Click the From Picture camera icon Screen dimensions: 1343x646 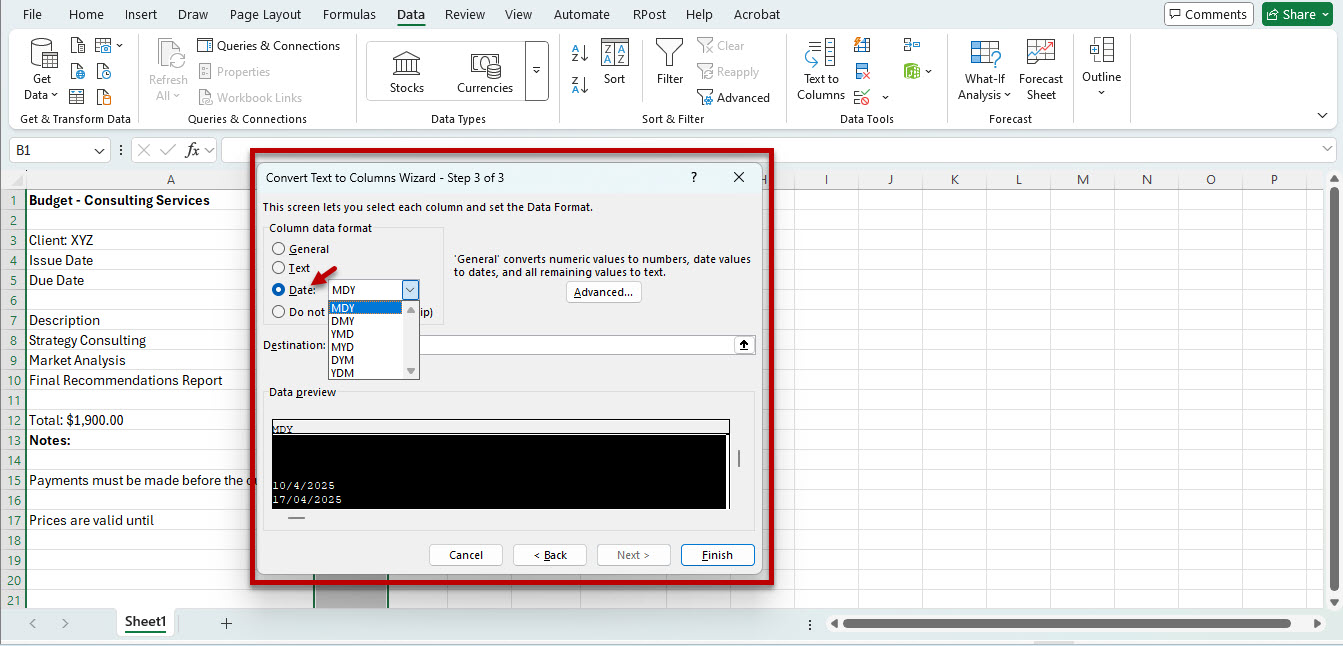pyautogui.click(x=103, y=46)
